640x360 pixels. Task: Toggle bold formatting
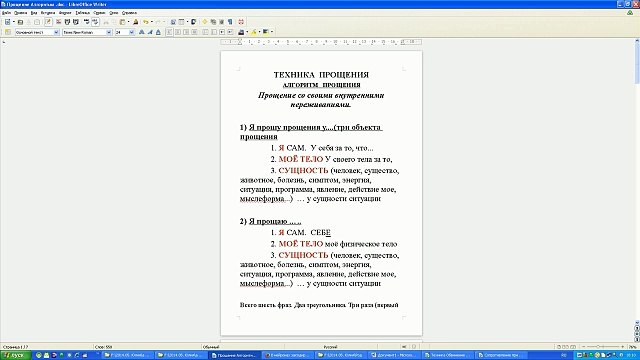coord(142,32)
